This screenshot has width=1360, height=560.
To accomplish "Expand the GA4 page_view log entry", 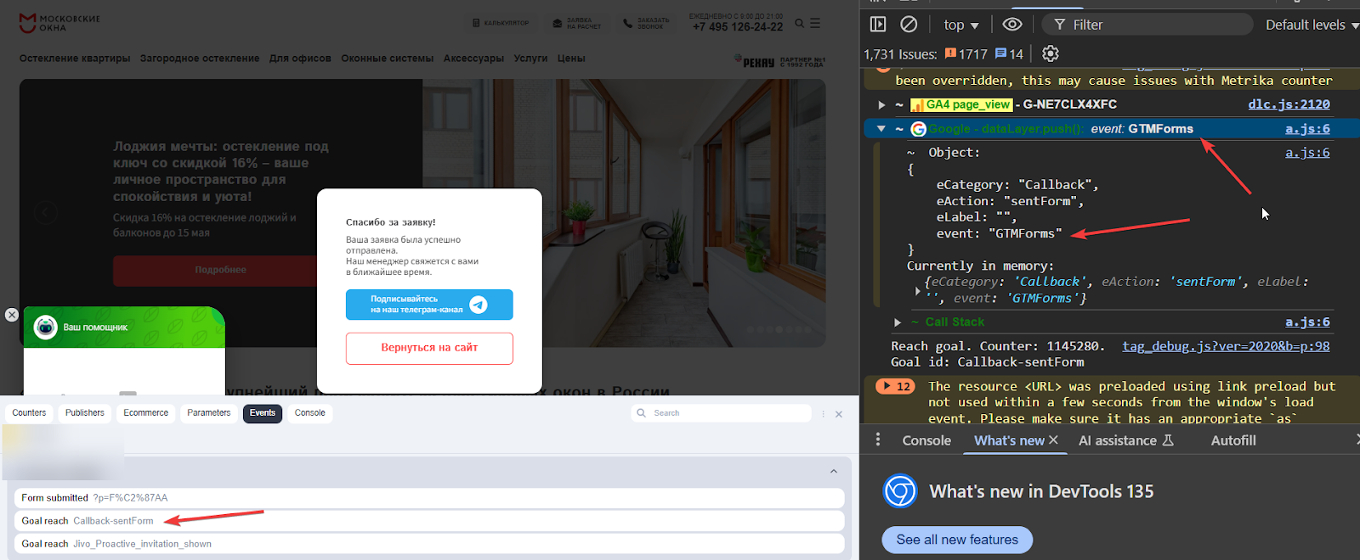I will (x=881, y=104).
